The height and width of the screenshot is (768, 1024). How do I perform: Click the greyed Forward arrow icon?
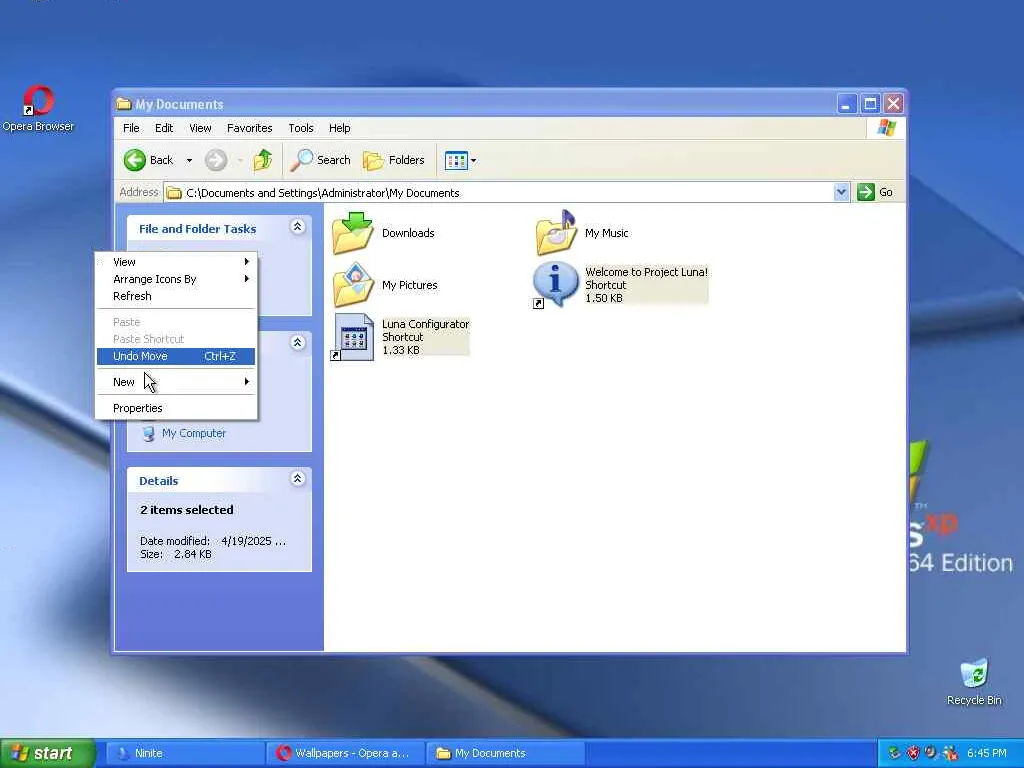pos(216,160)
